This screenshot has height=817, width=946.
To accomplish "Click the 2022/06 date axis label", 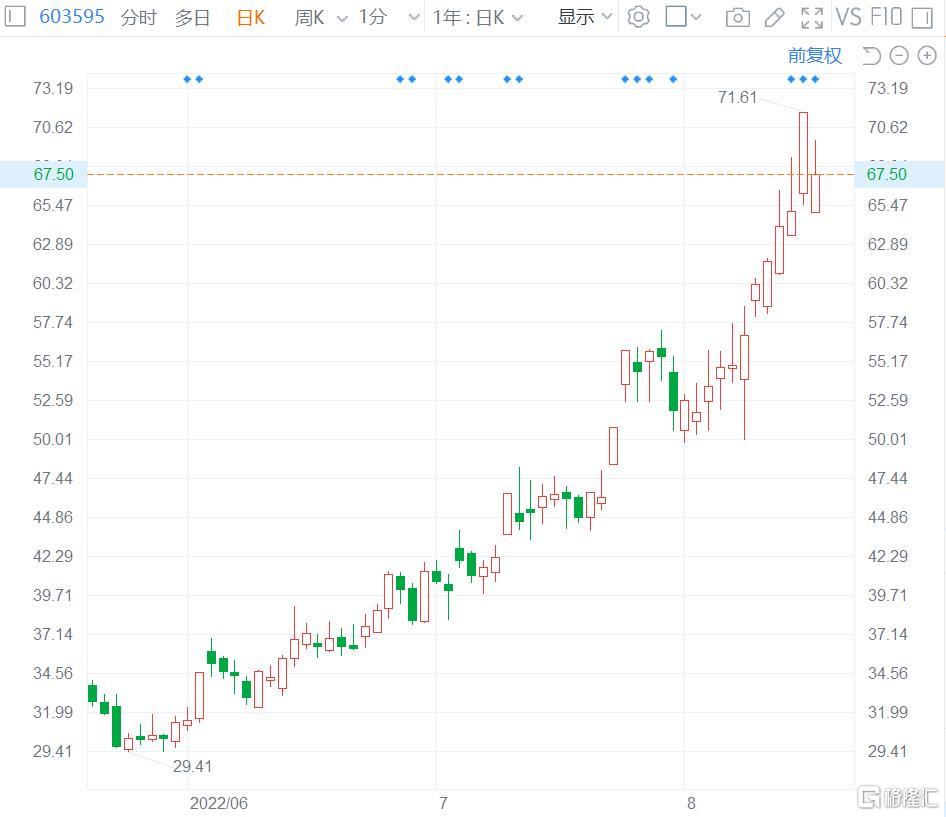I will tap(218, 803).
